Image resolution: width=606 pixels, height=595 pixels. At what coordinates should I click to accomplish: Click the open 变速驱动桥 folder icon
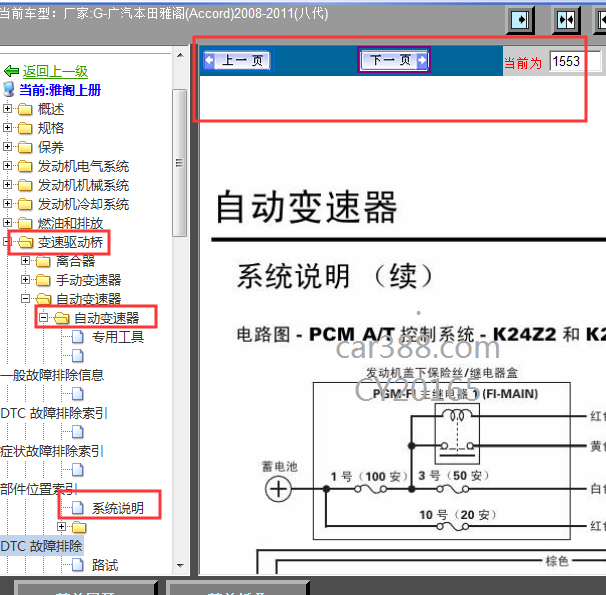coord(26,242)
